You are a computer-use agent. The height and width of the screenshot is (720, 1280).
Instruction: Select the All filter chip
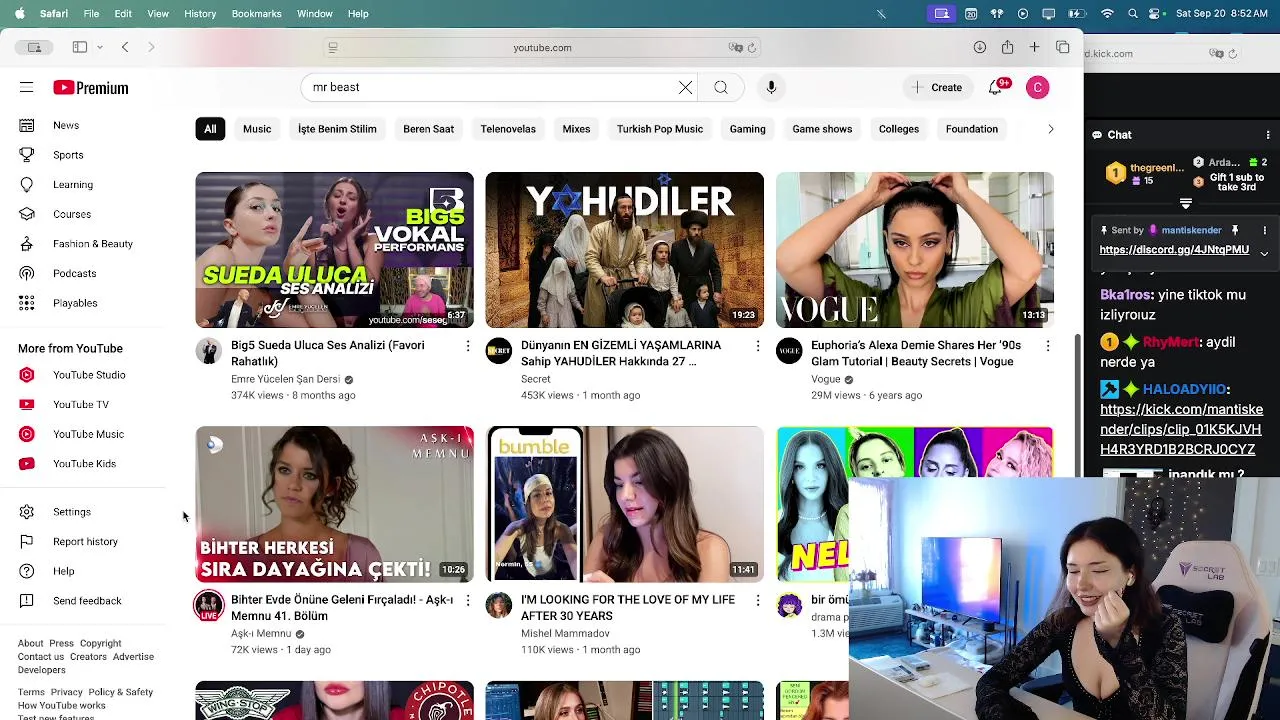(210, 129)
